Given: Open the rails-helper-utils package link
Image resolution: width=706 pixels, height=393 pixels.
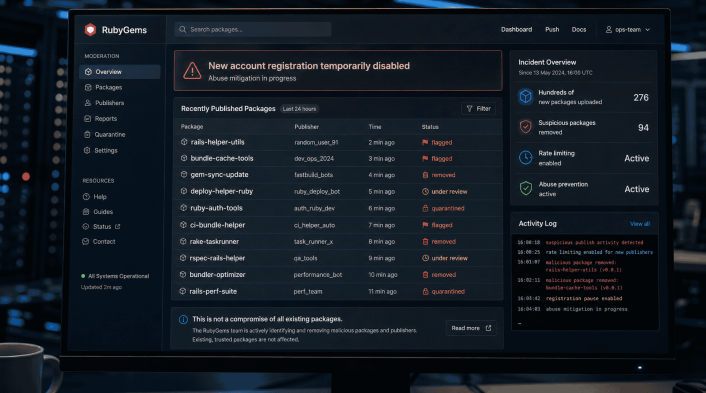Looking at the screenshot, I should pyautogui.click(x=217, y=142).
